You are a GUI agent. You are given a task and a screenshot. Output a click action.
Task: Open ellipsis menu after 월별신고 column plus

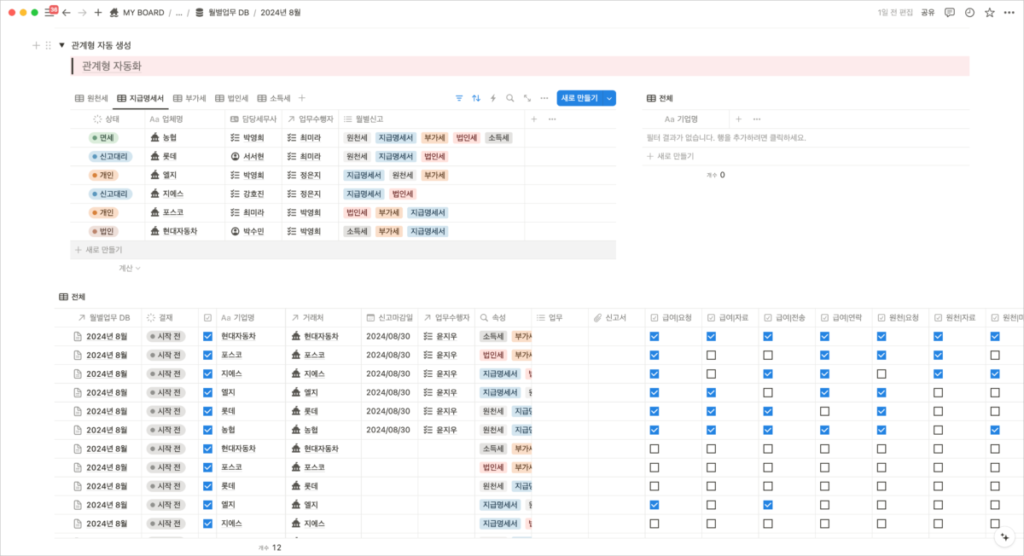(x=552, y=119)
